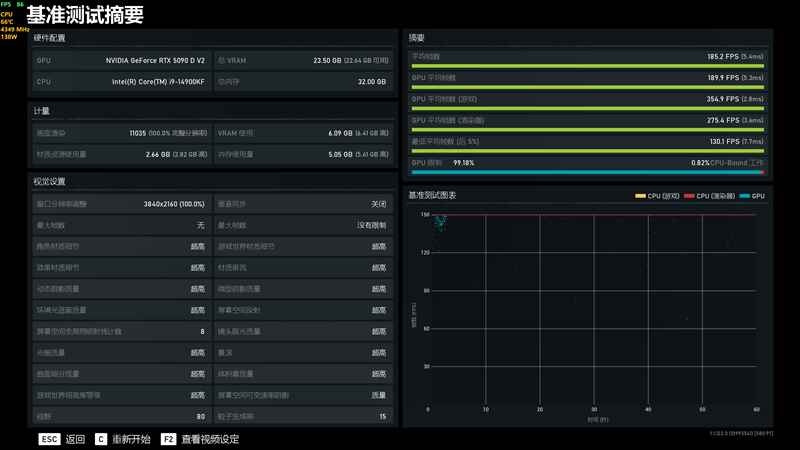The height and width of the screenshot is (450, 800).
Task: Click the 质量 setting value
Action: (379, 395)
